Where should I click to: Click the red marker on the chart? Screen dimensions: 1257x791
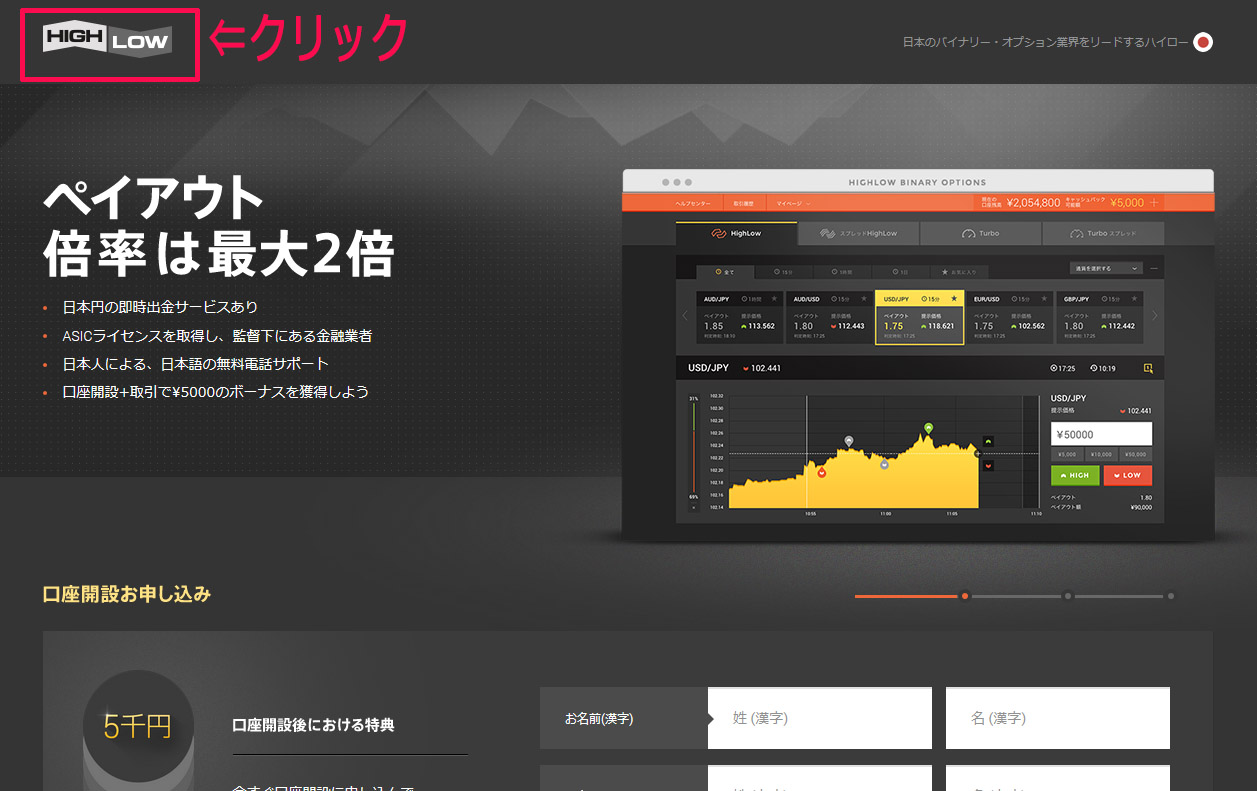point(821,472)
